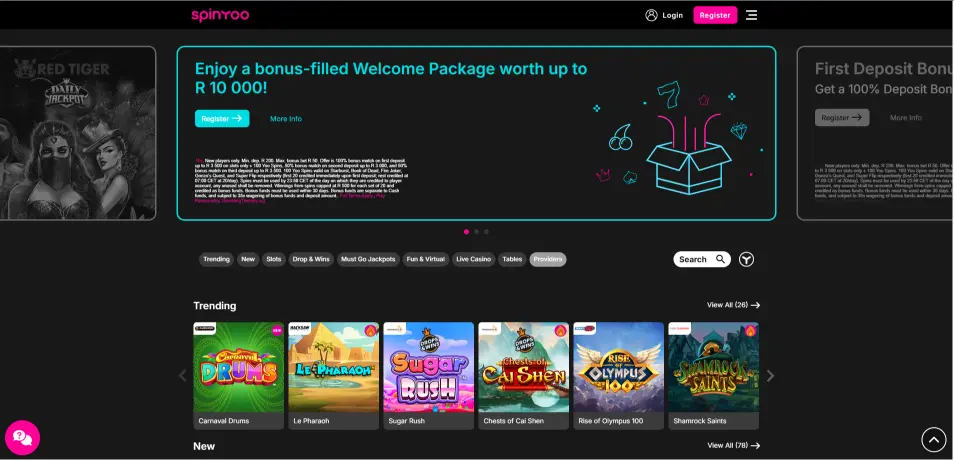Image resolution: width=954 pixels, height=460 pixels.
Task: Click the back-to-top arrow button
Action: [x=934, y=439]
